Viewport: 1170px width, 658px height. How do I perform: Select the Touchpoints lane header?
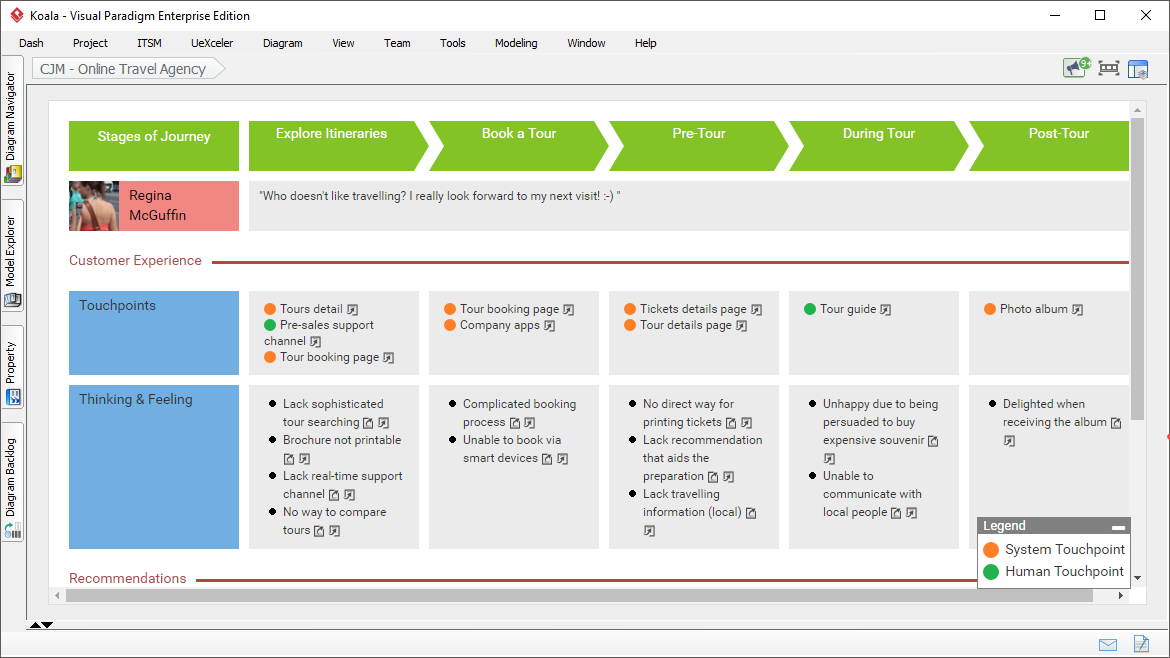click(x=154, y=333)
